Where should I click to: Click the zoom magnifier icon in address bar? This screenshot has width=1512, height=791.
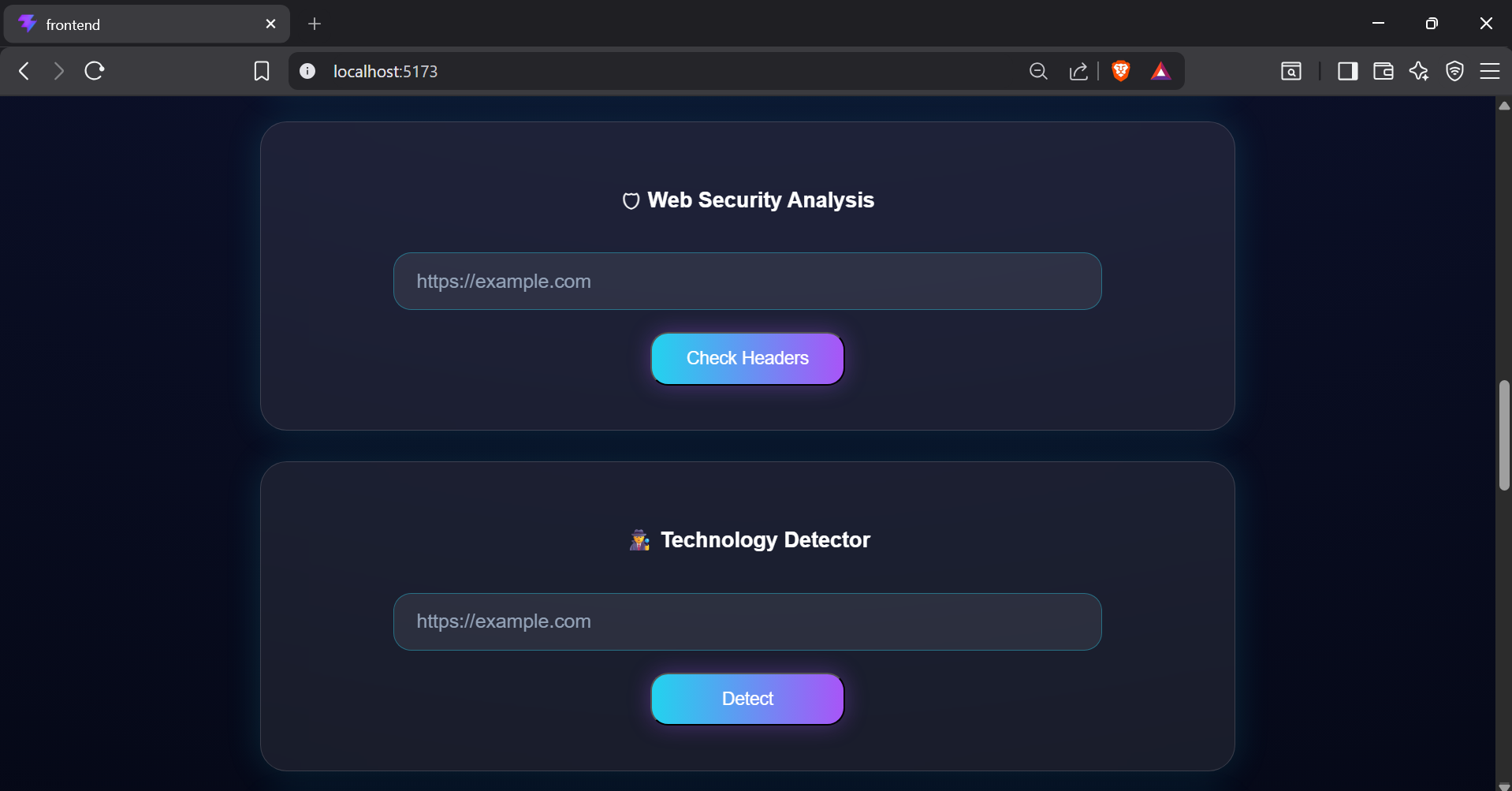[1038, 71]
